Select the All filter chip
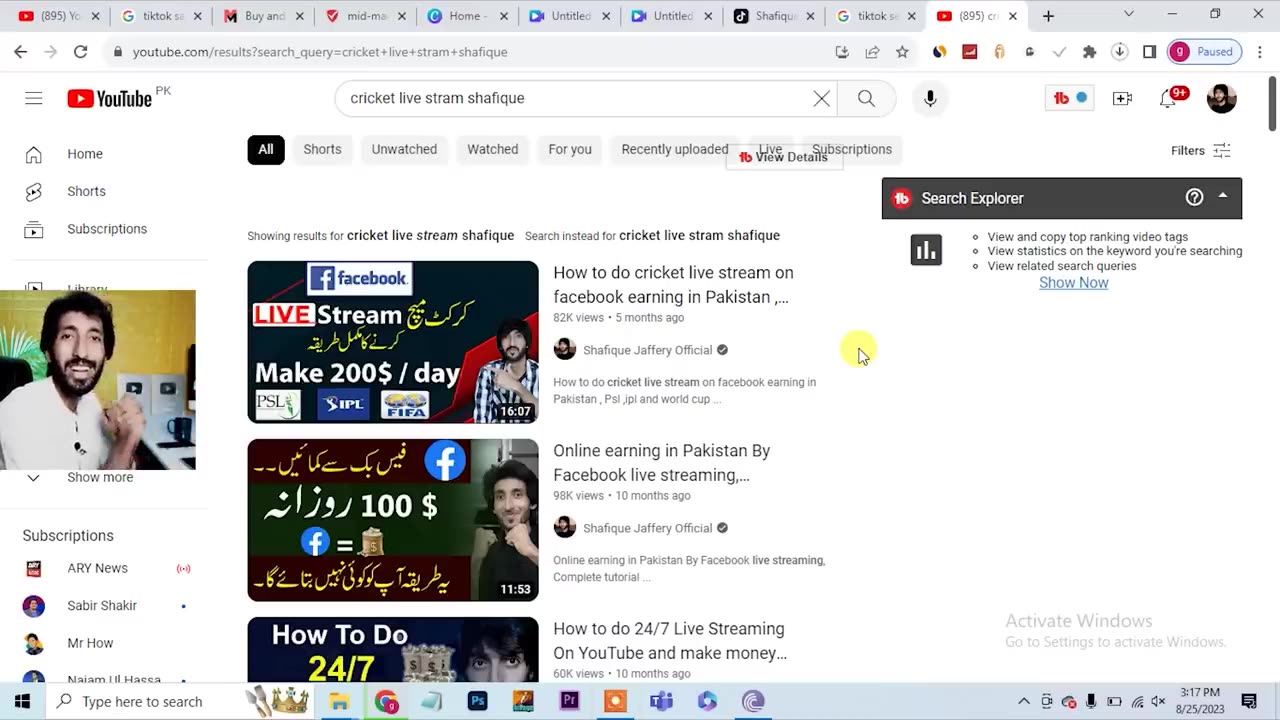 coord(266,149)
